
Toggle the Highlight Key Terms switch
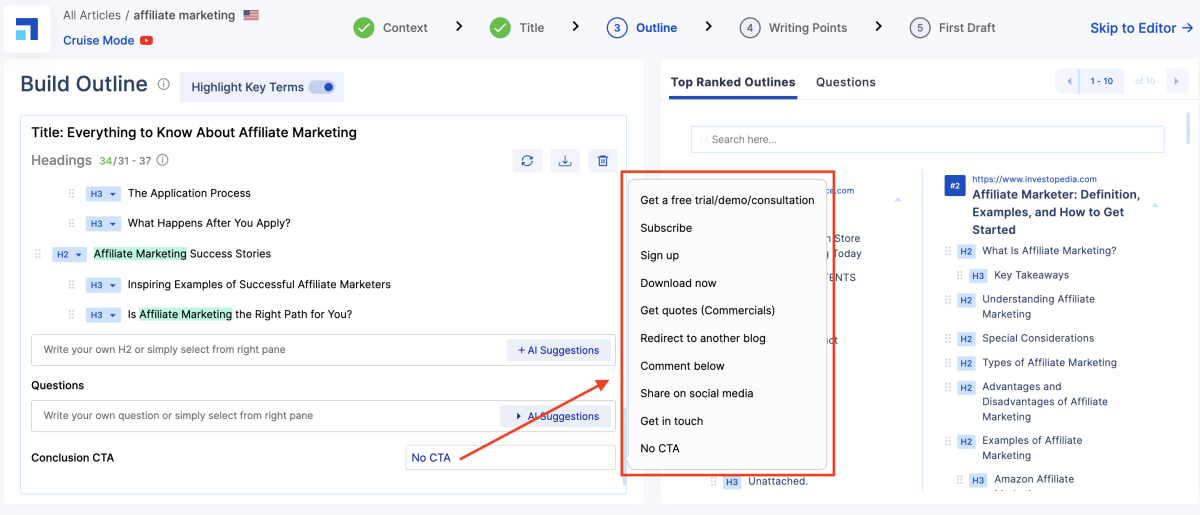tap(322, 87)
